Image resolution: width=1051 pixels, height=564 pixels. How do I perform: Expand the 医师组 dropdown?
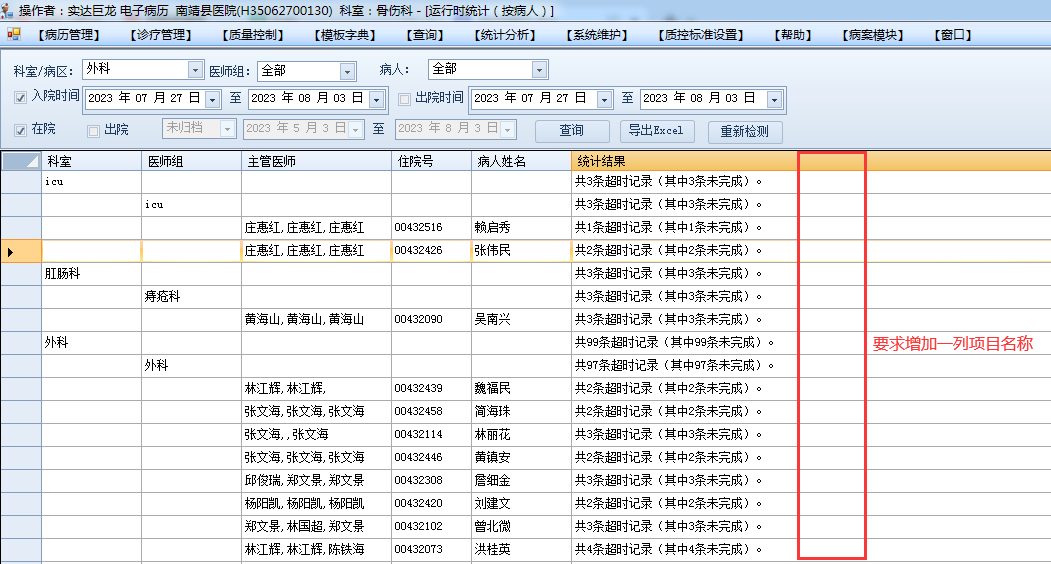click(347, 71)
